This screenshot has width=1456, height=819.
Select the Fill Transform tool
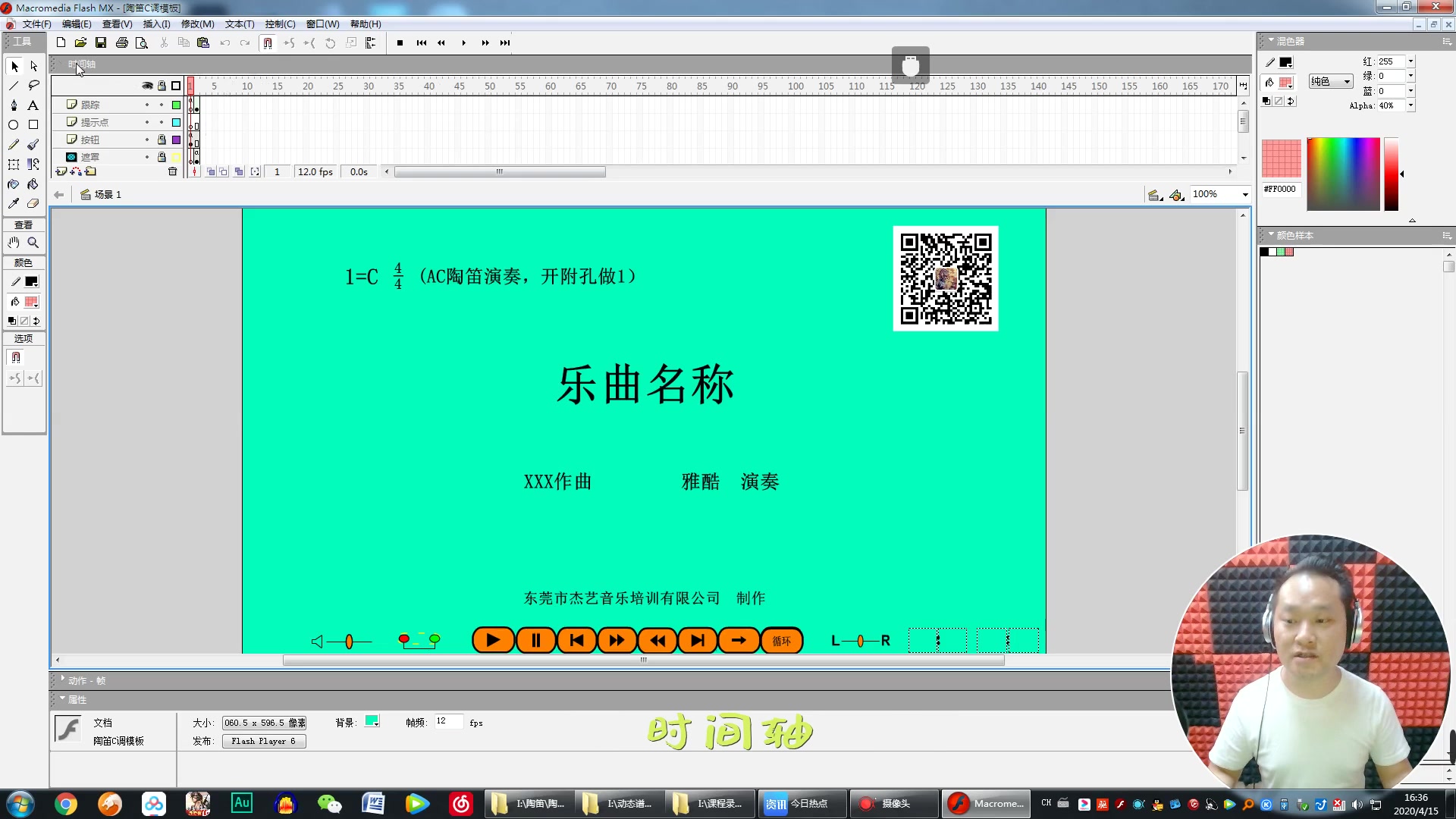[33, 165]
